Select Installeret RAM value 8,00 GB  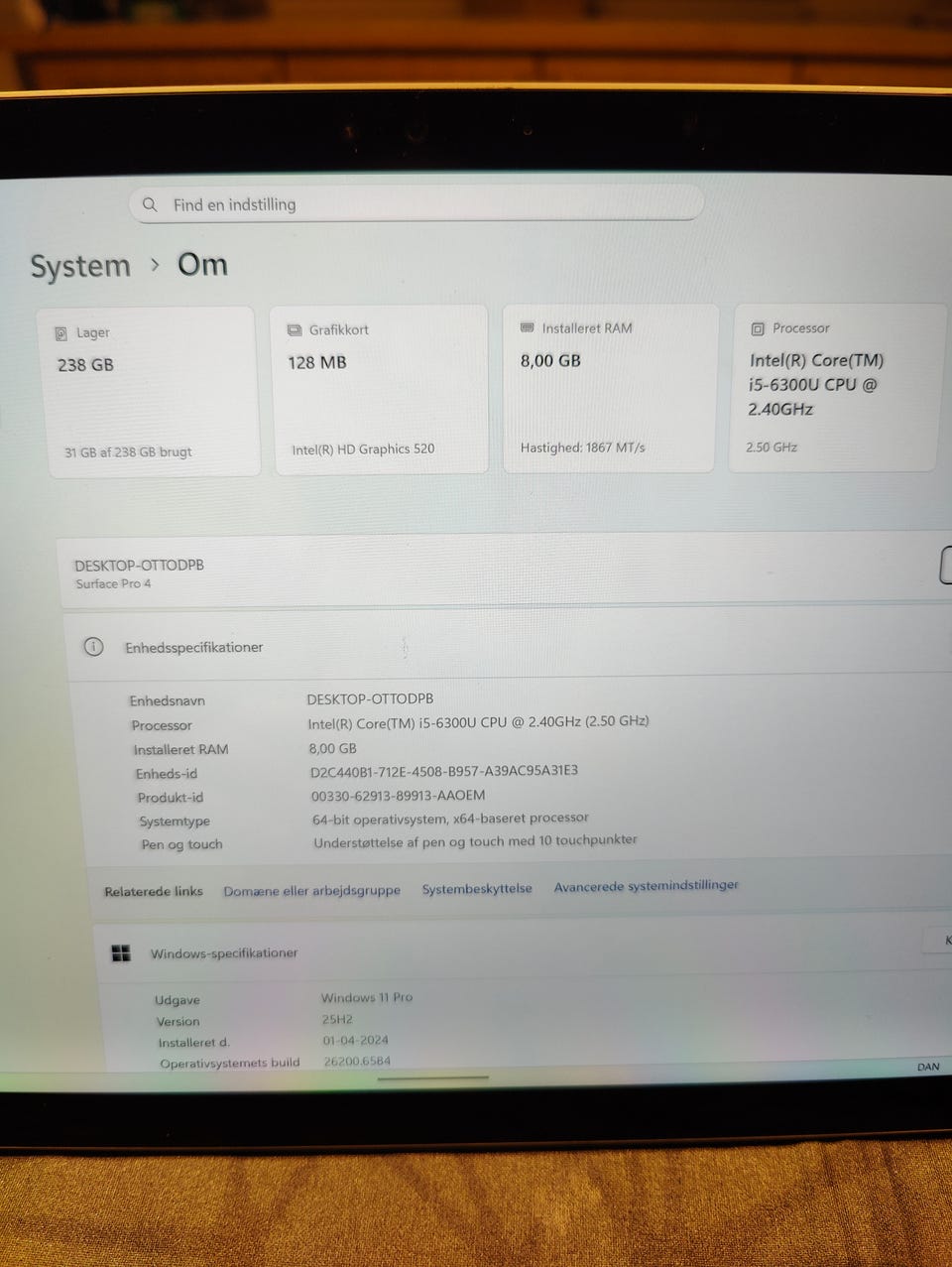coord(332,748)
